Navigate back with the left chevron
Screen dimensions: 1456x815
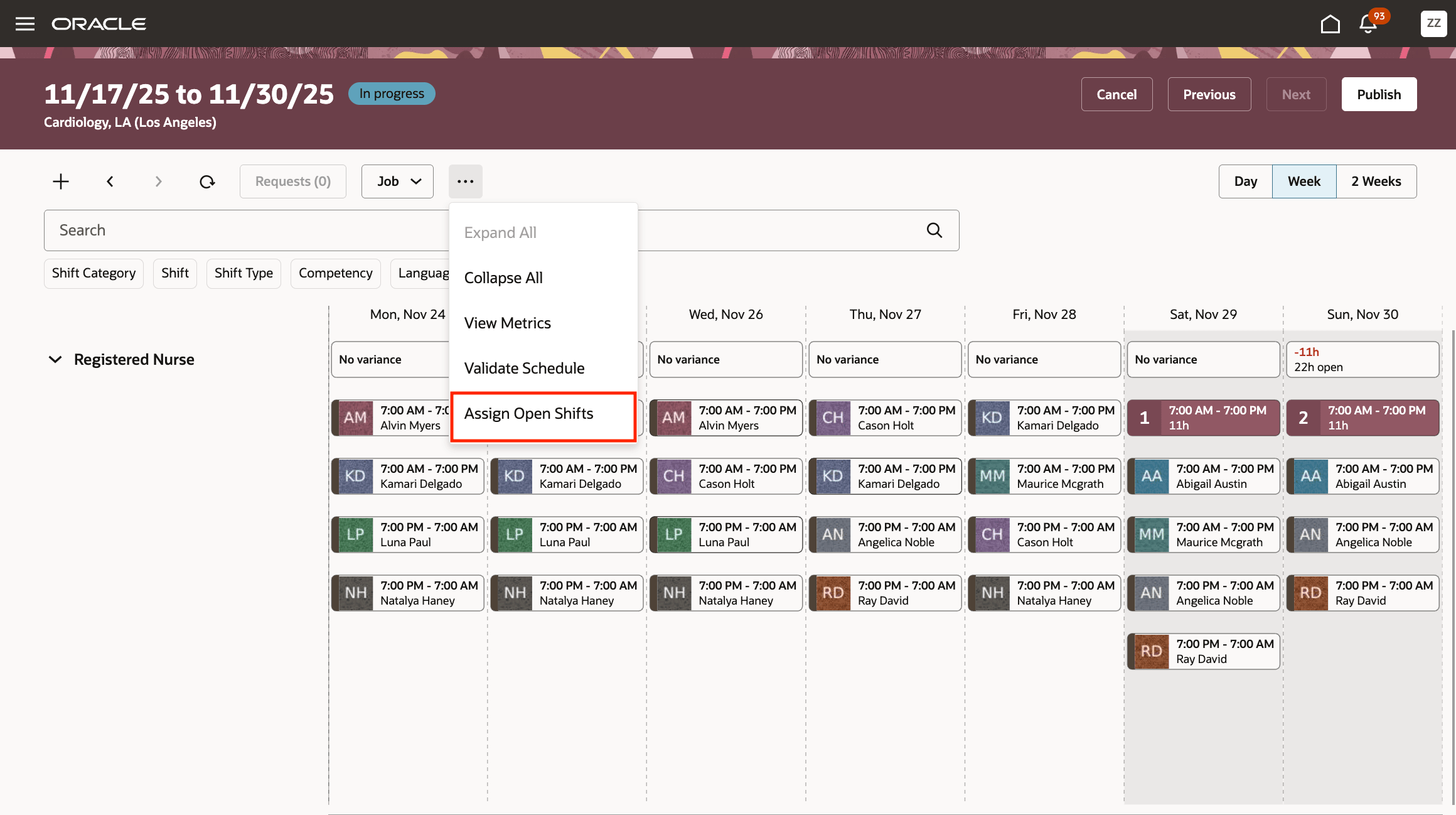(110, 181)
